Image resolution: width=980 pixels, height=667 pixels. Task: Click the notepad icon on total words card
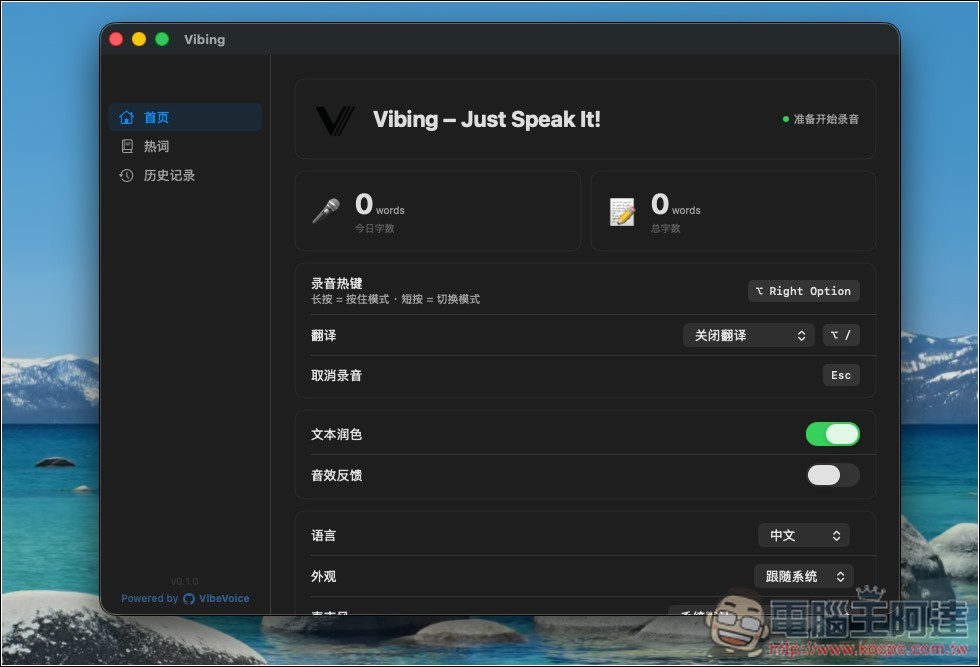621,210
